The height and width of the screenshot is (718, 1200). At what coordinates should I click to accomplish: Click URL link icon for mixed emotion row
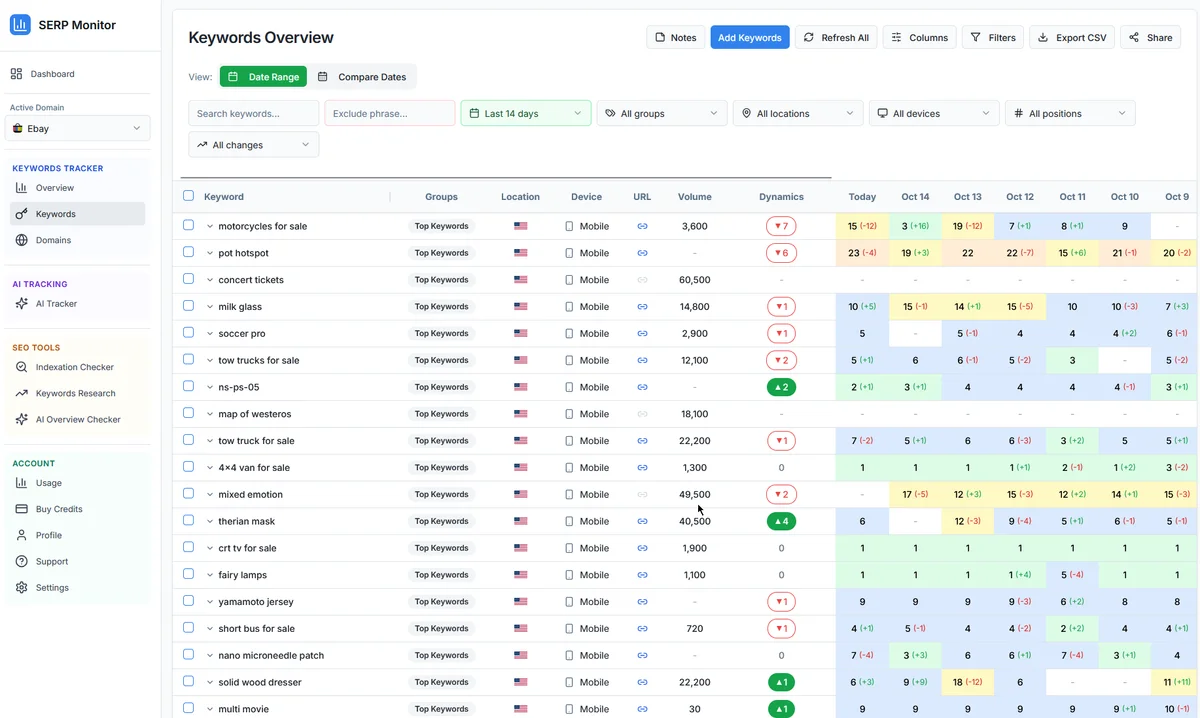point(642,494)
